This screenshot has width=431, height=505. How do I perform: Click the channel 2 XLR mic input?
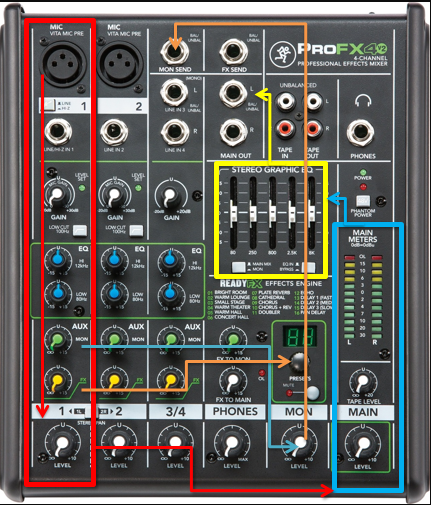coord(120,64)
